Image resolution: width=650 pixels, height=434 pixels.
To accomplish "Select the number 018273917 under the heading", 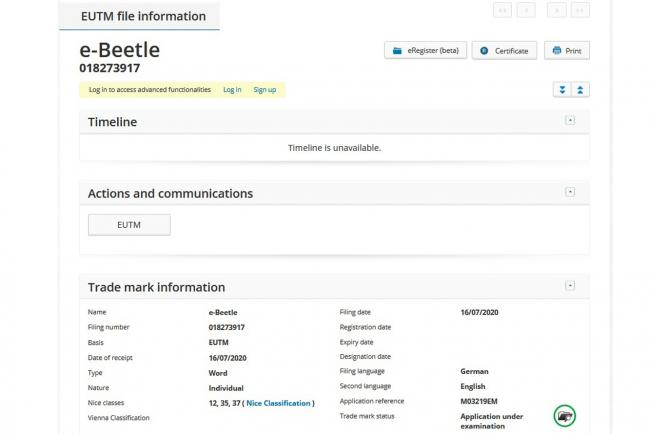I will (x=109, y=68).
